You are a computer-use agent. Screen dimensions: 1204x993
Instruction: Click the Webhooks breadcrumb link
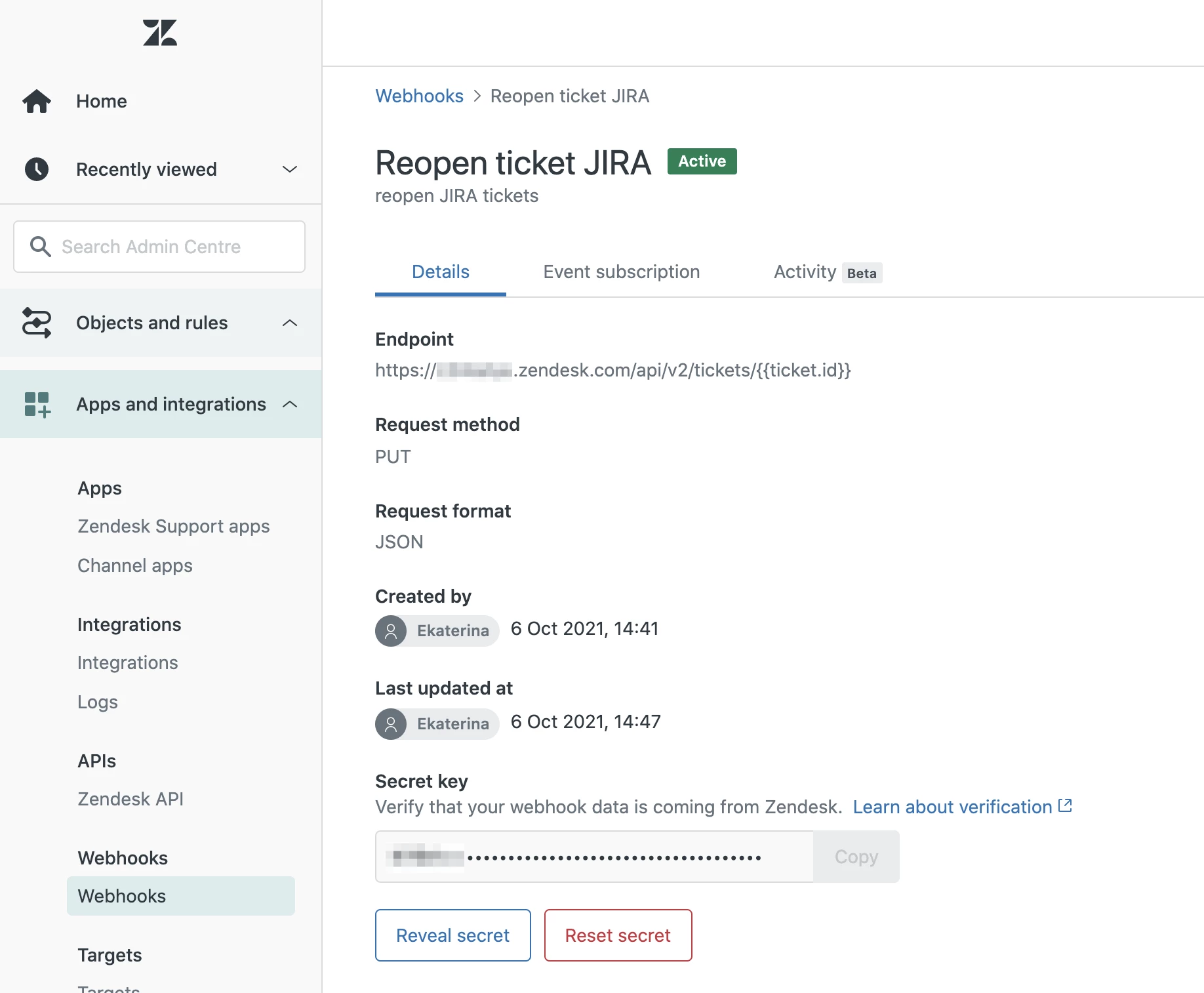coord(419,96)
